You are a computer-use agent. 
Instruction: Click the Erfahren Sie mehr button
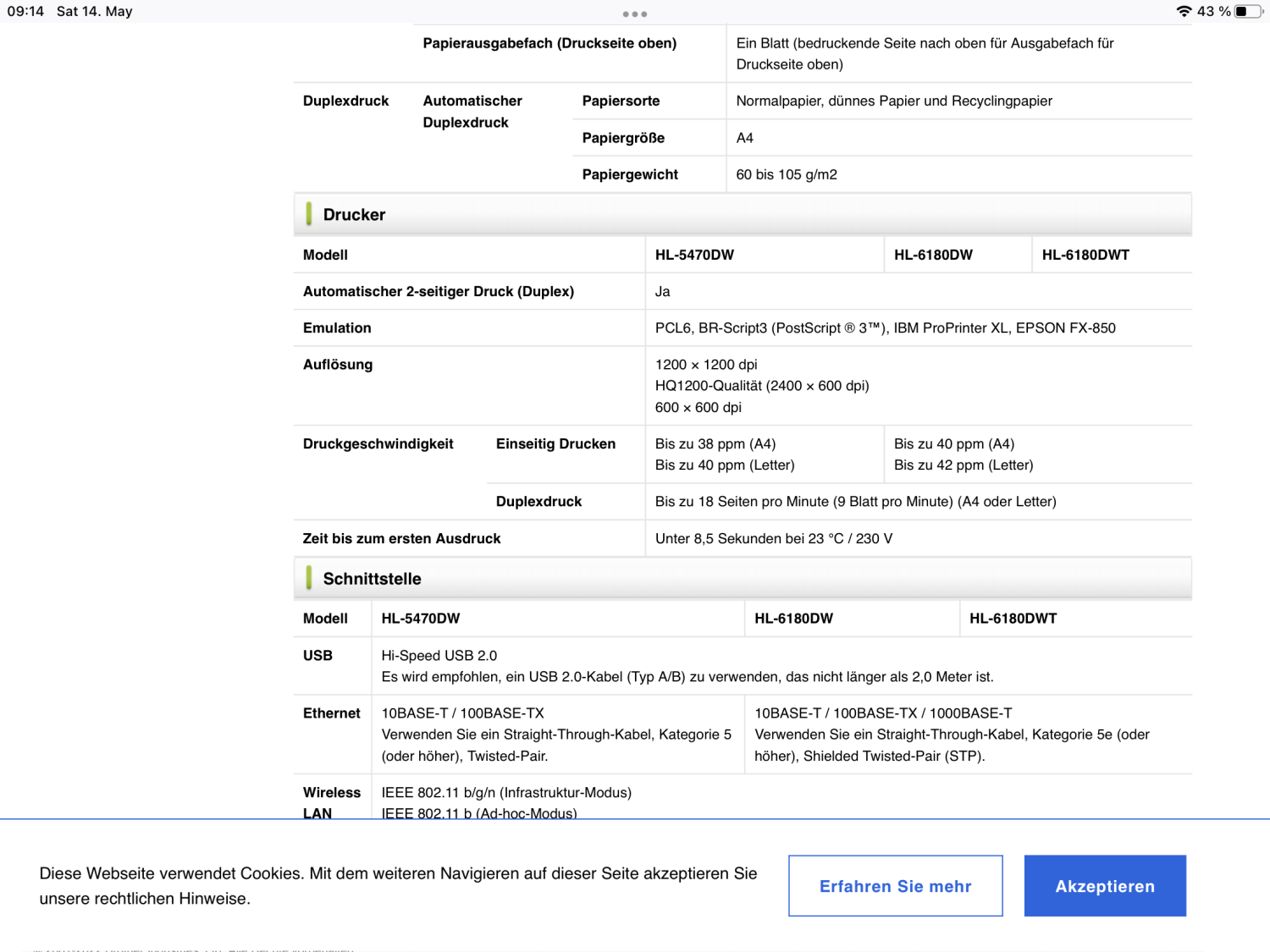[895, 886]
